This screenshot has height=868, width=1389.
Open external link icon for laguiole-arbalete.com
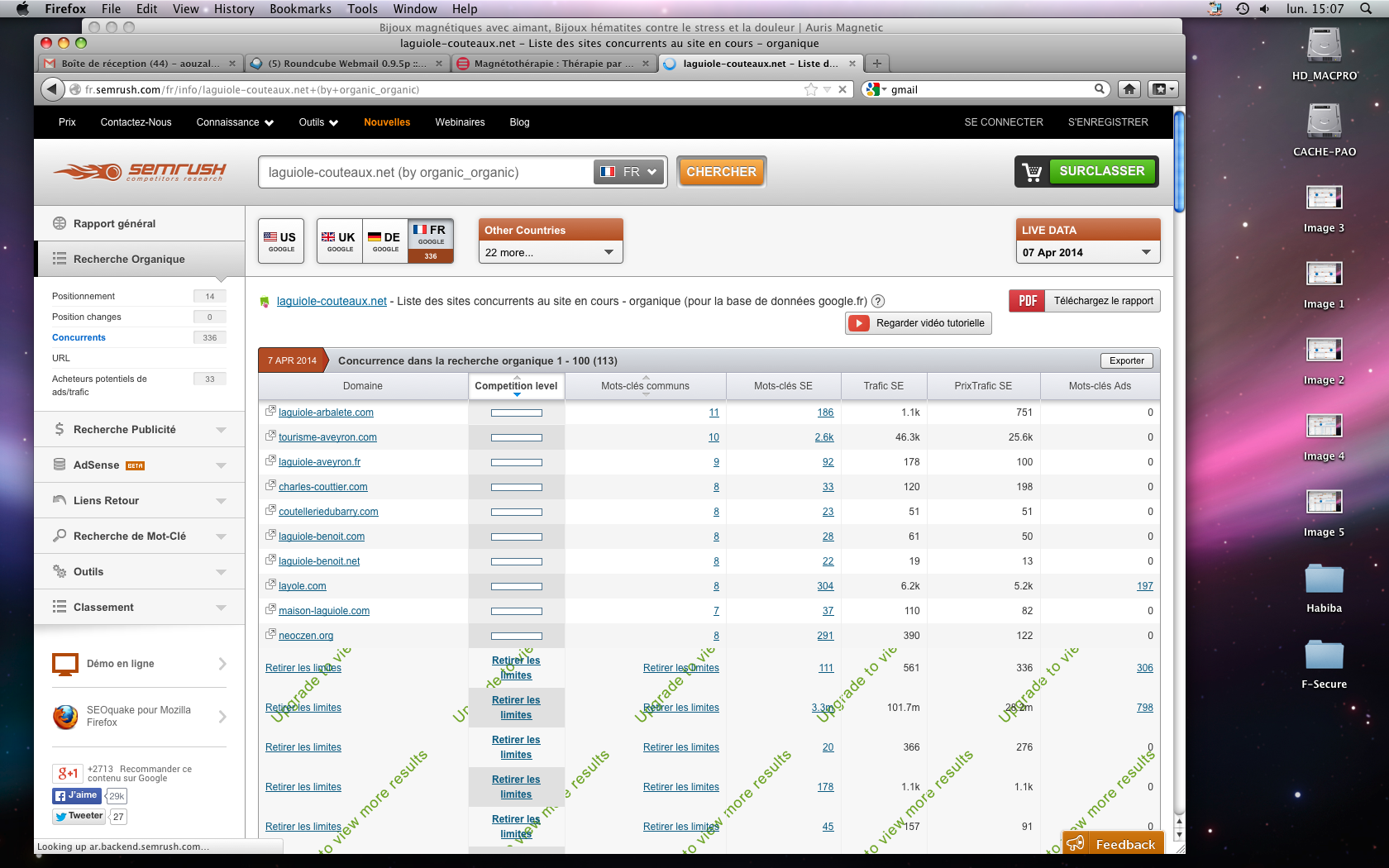270,411
